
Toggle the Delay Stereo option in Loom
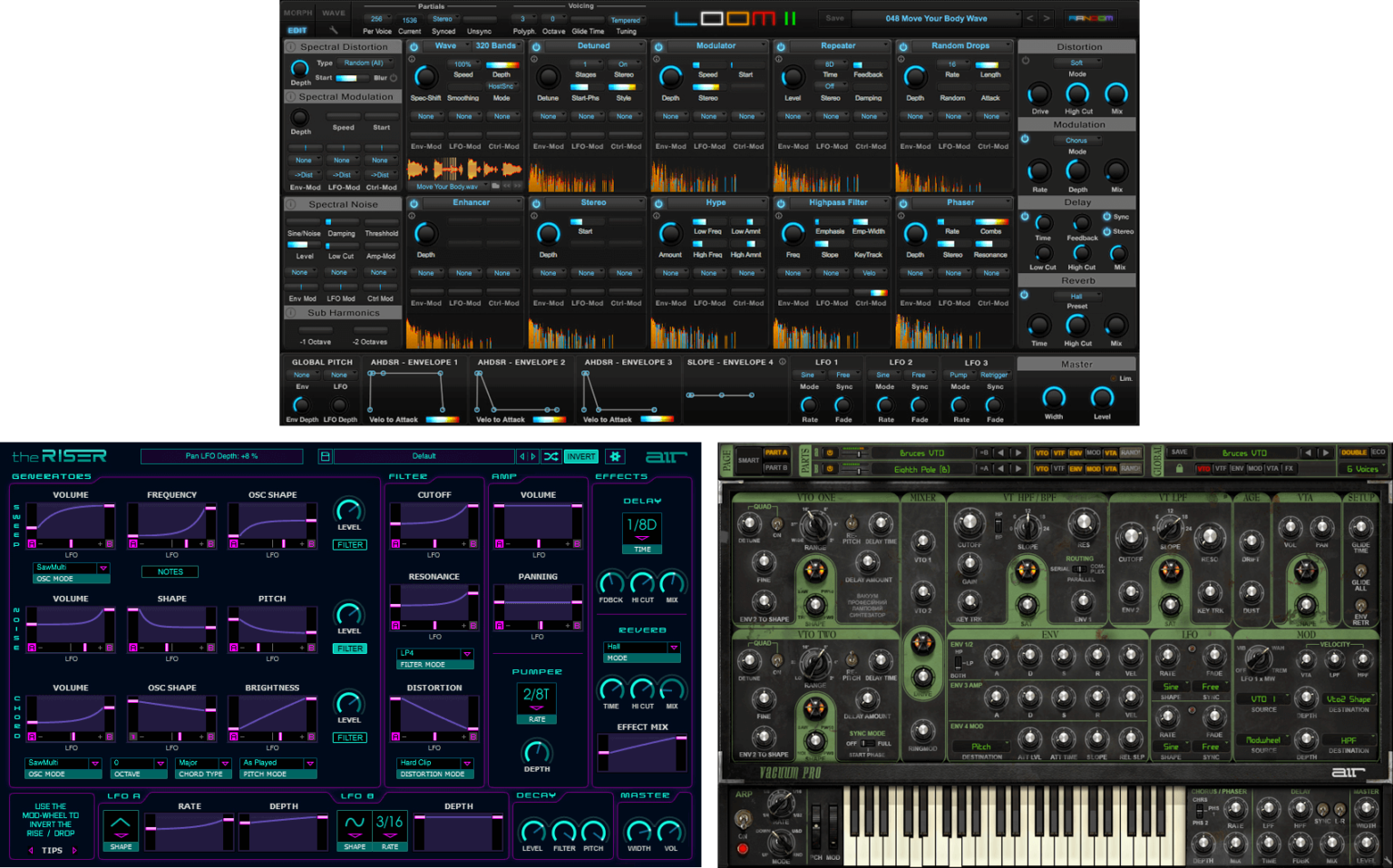coord(1106,231)
